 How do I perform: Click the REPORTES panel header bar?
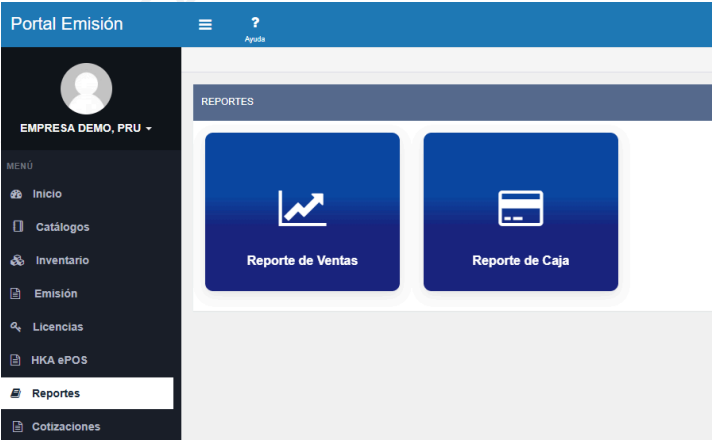[450, 101]
